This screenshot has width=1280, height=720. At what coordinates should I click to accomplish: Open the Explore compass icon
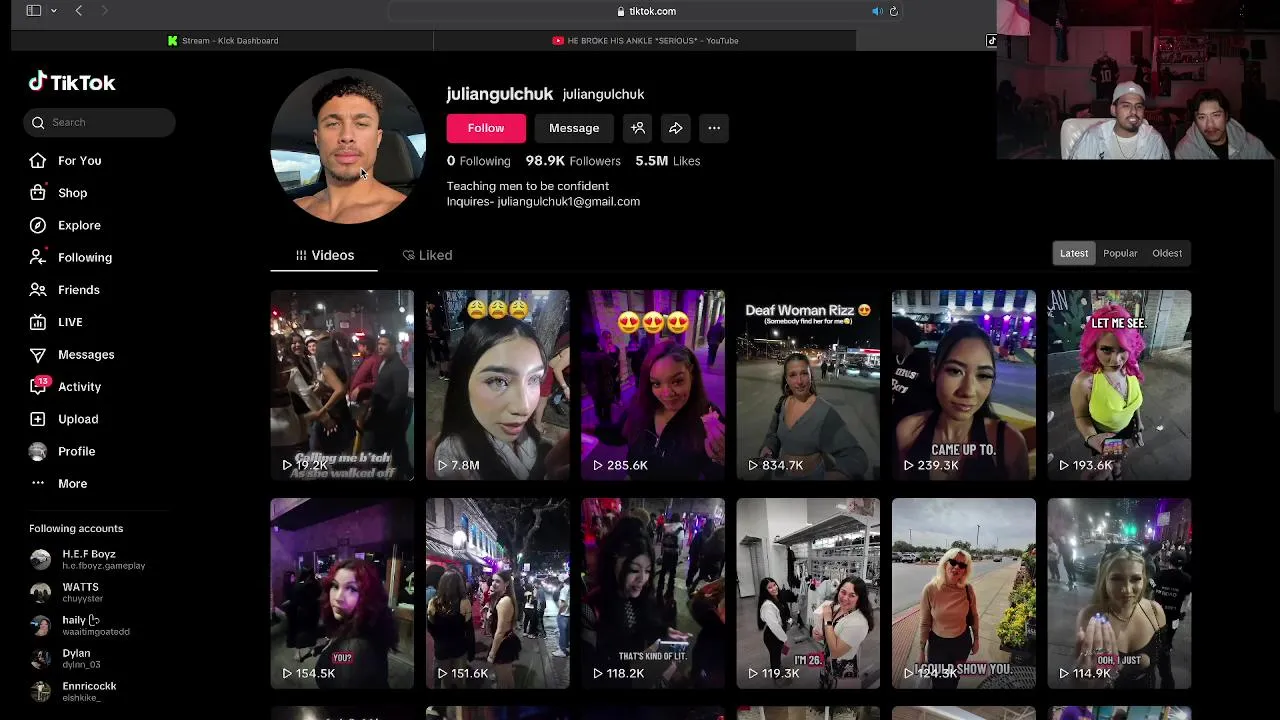click(38, 225)
